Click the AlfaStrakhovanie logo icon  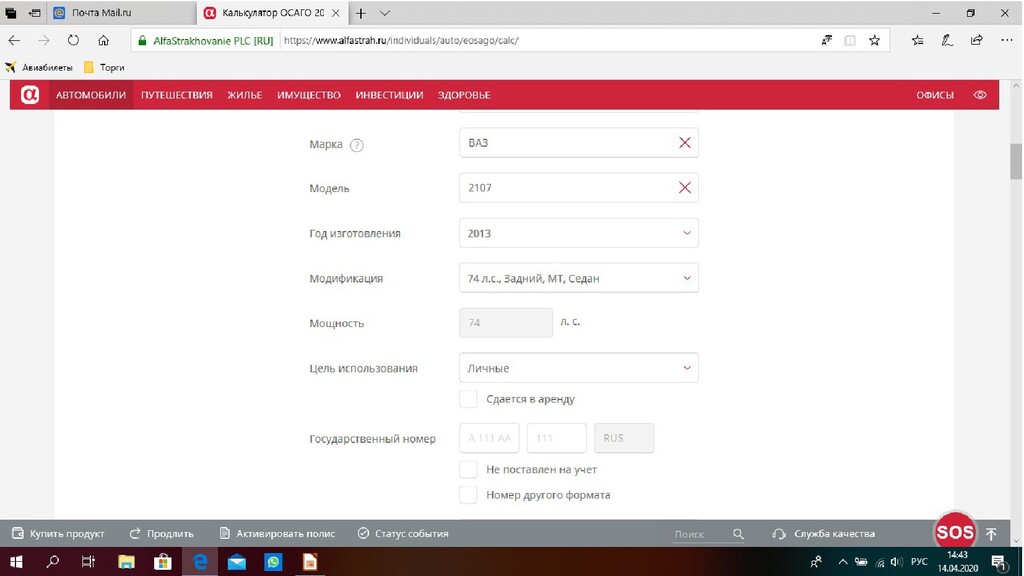click(x=29, y=95)
